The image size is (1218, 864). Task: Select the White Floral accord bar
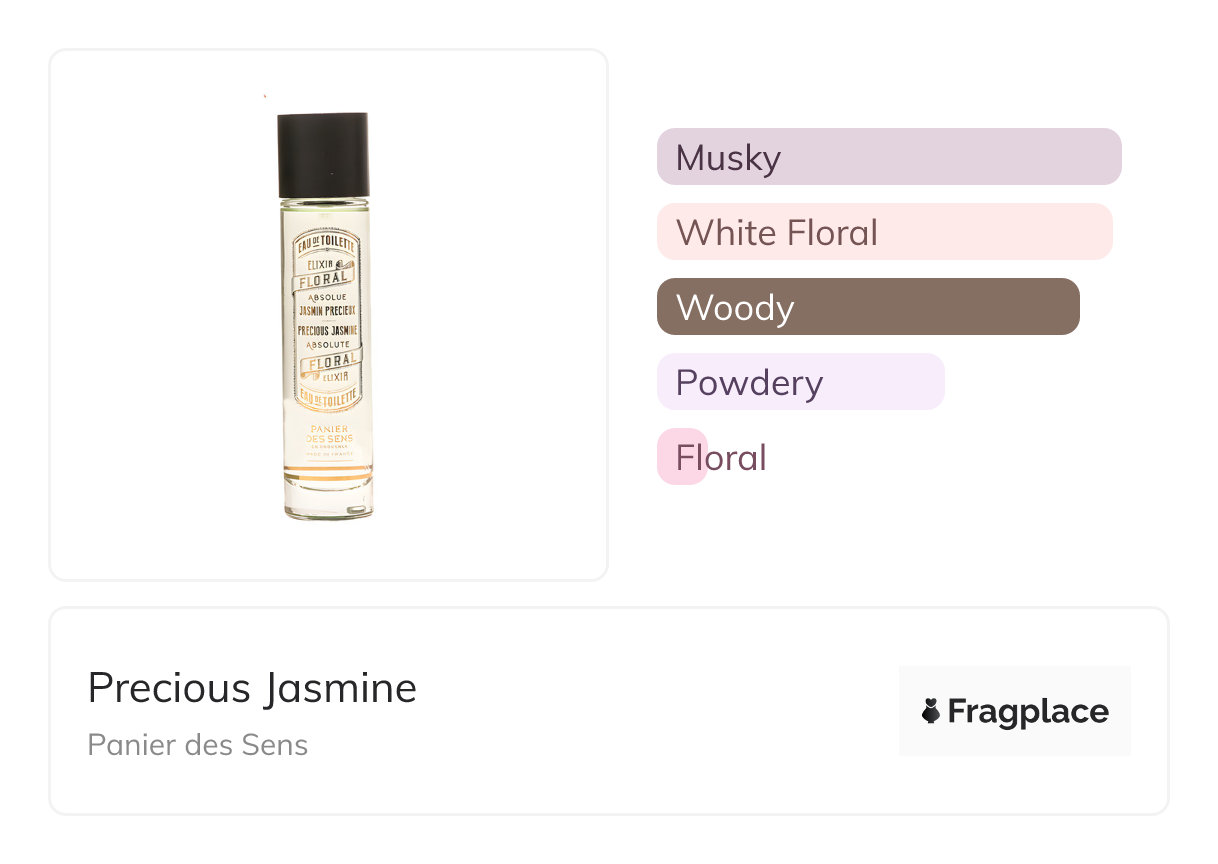[x=884, y=232]
